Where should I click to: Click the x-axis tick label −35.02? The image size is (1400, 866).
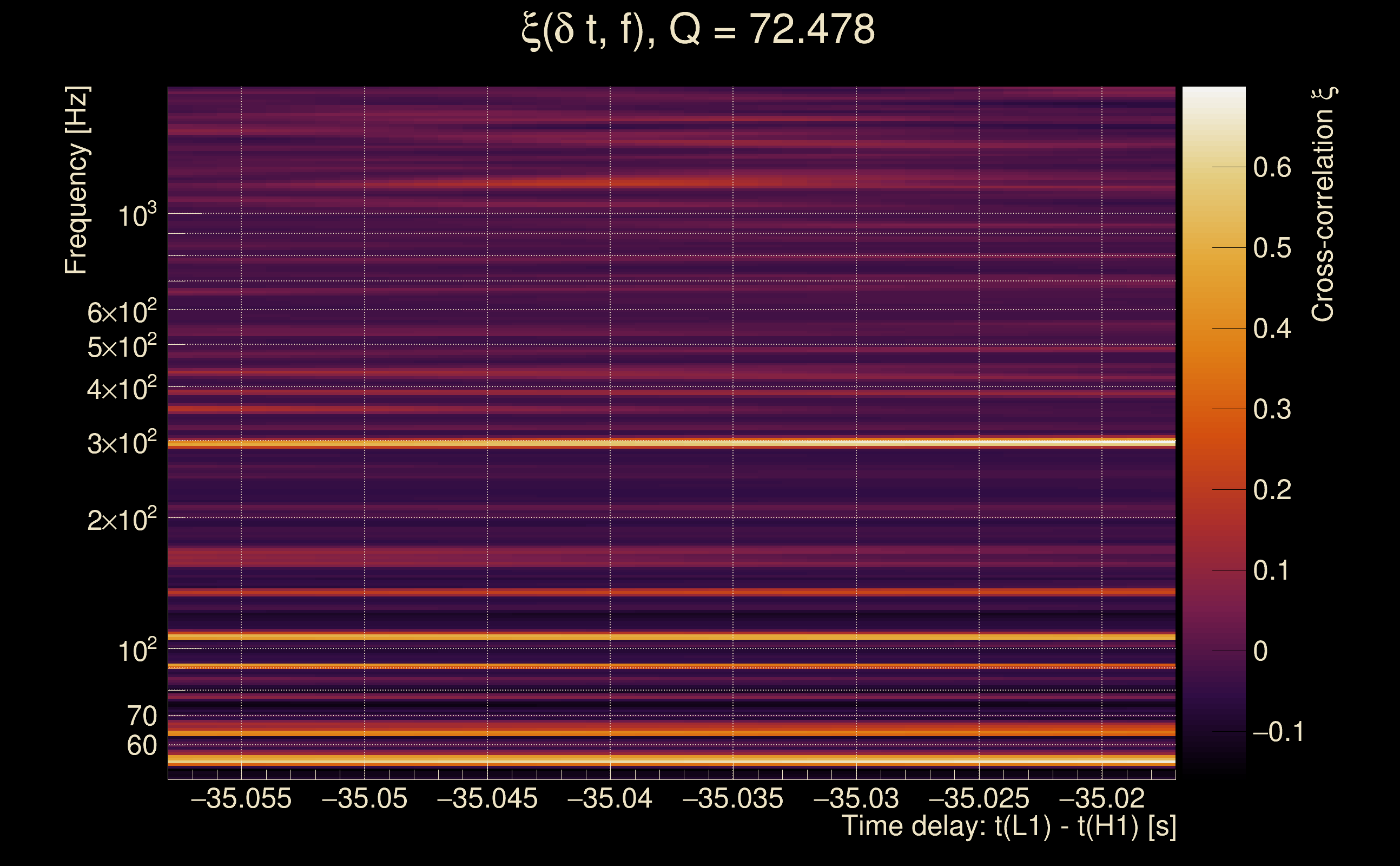1102,798
